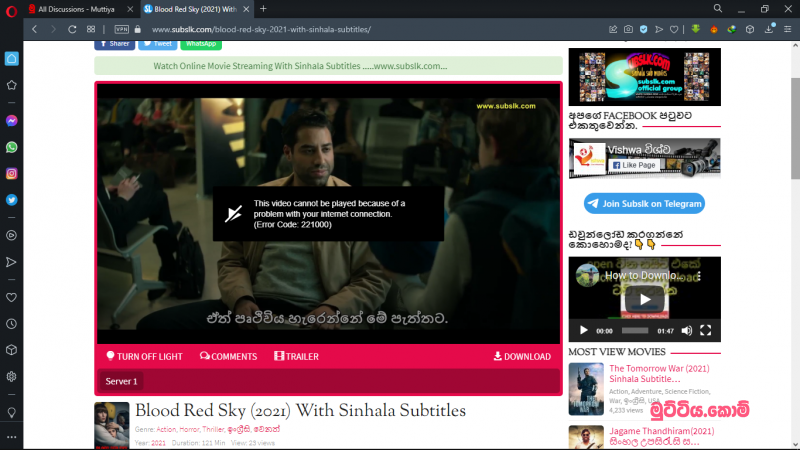Open the Easy Setup sliders menu

(788, 30)
